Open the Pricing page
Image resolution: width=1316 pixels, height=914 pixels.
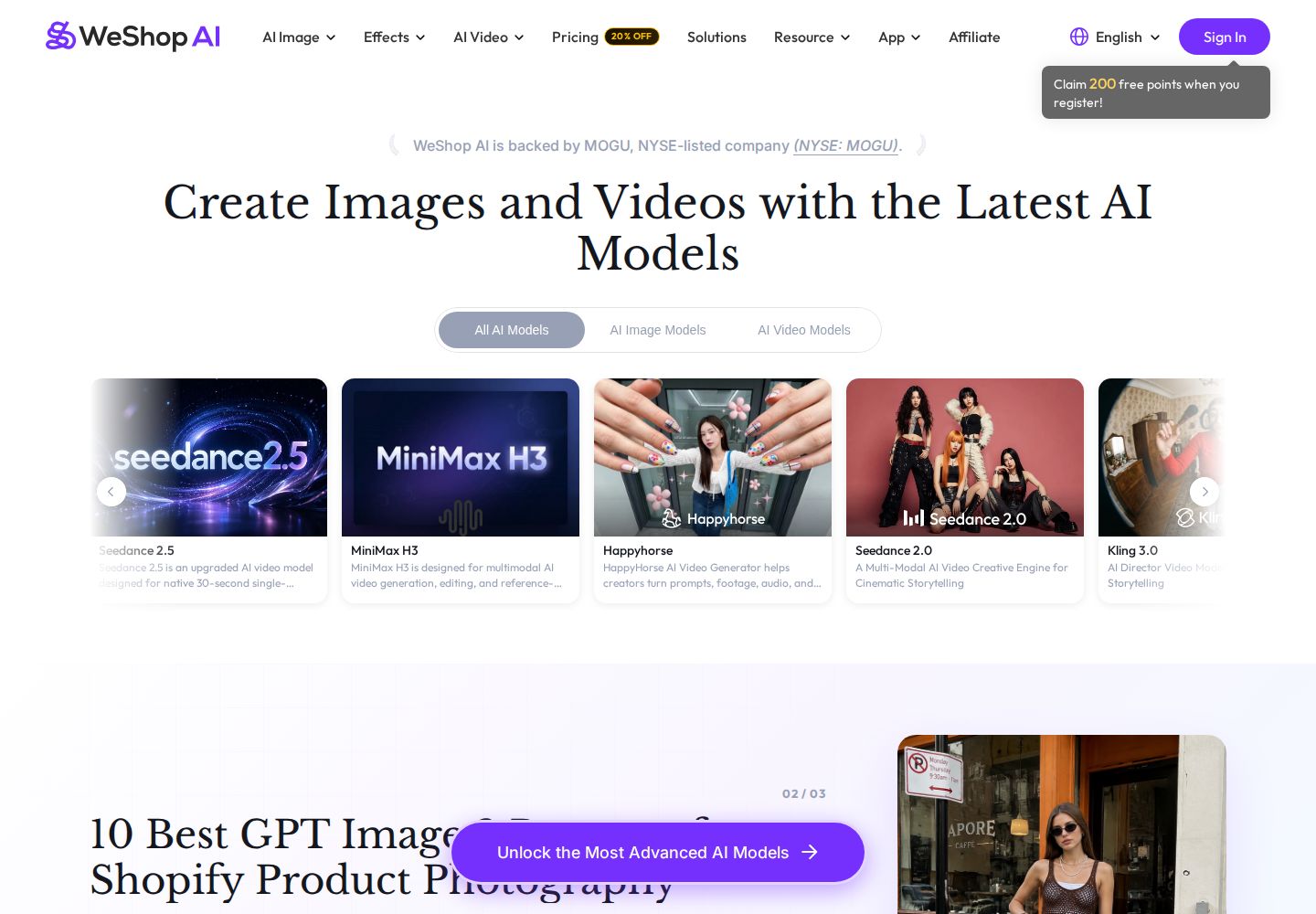[x=575, y=37]
